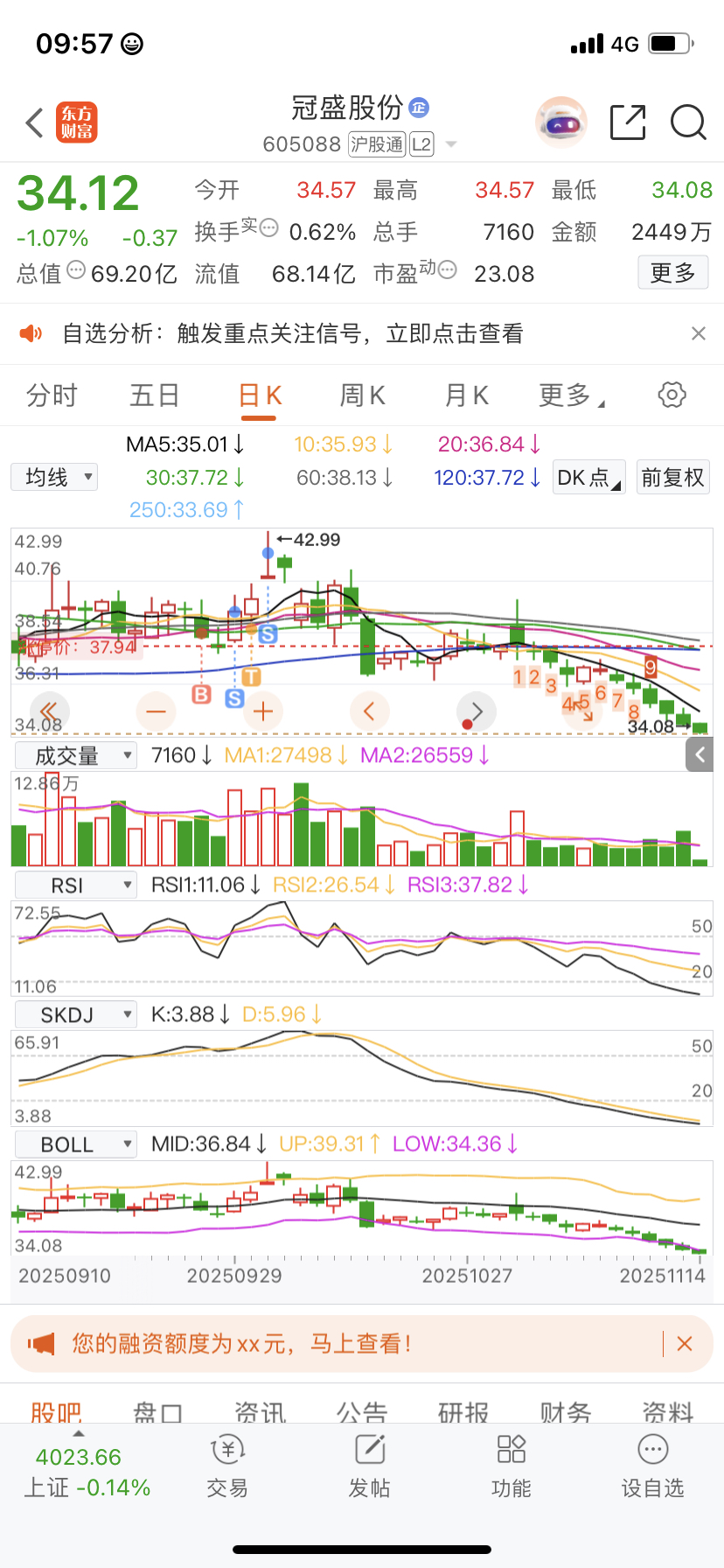Open the 均线 indicator dropdown
Viewport: 724px width, 1568px height.
(x=54, y=477)
